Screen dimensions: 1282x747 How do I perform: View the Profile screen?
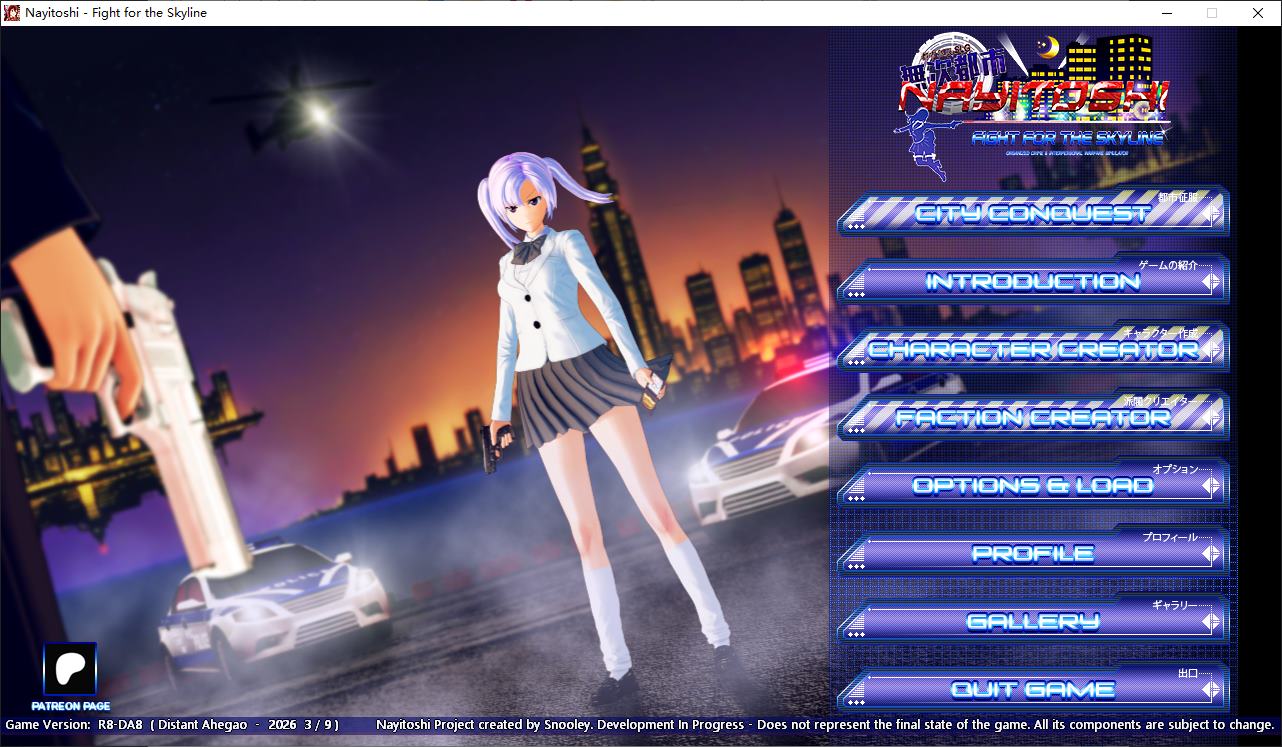tap(1032, 553)
